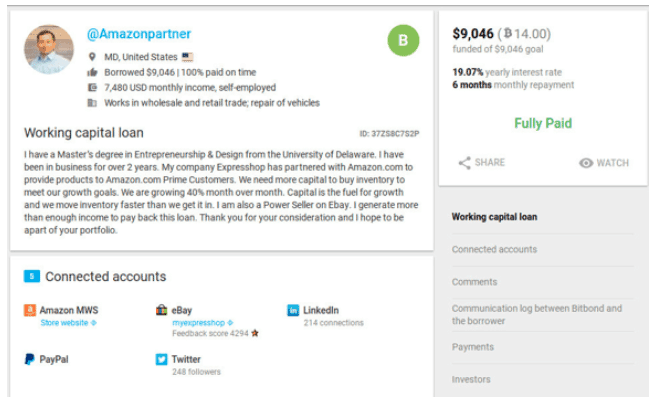Click the Twitter bird icon

162,358
